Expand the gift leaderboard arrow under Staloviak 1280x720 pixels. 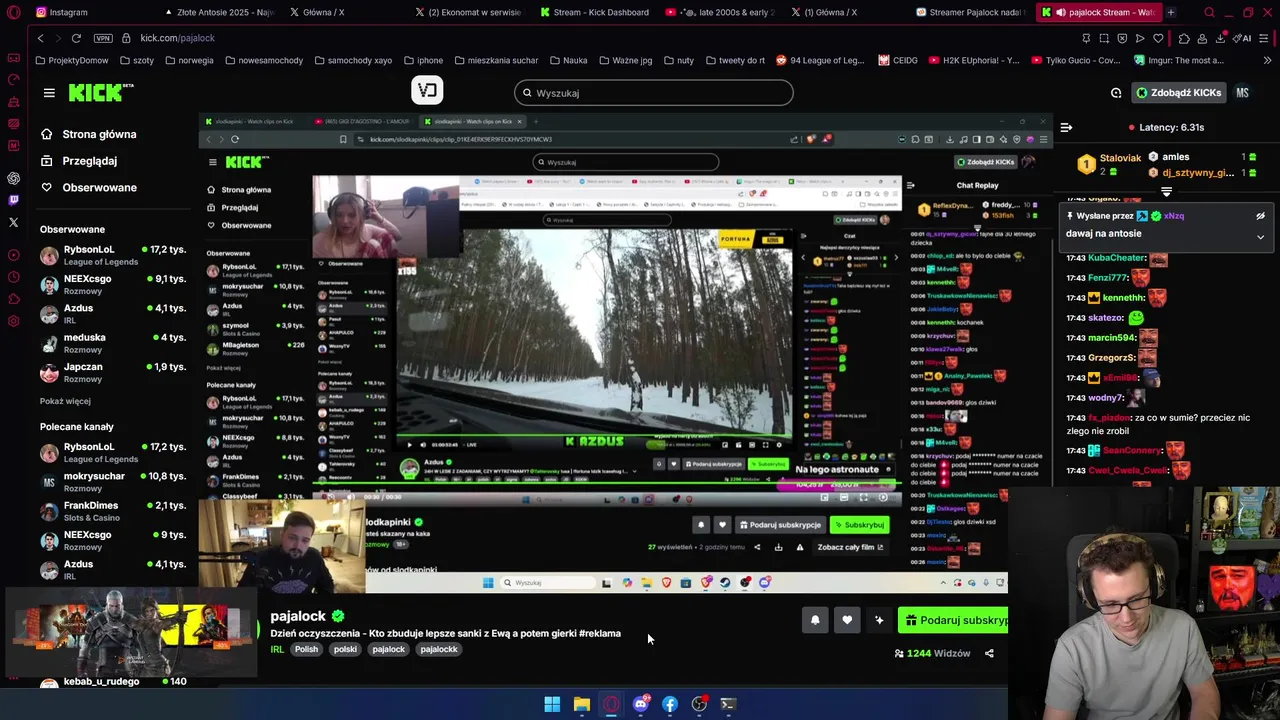coord(1166,191)
